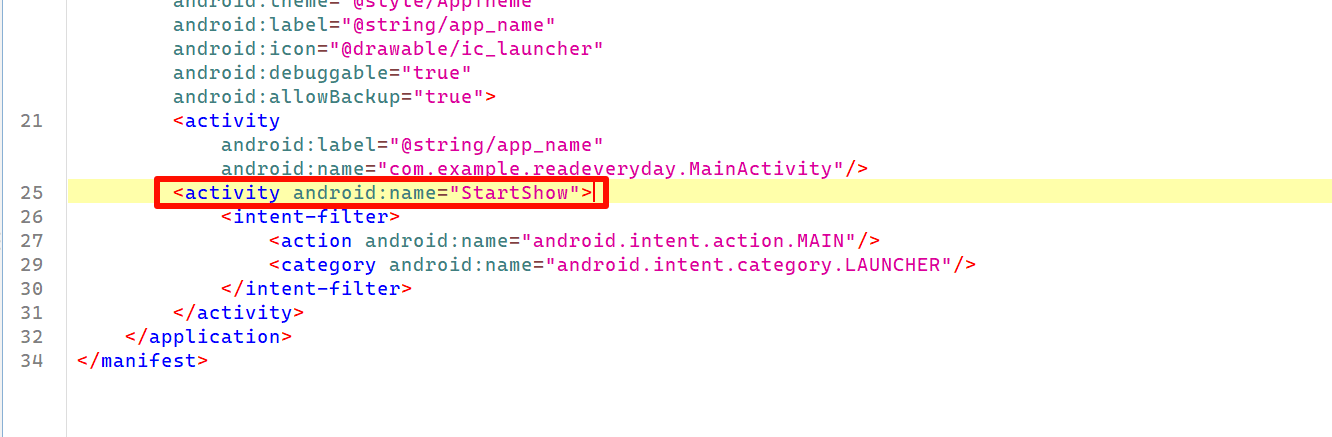Screen dimensions: 1332x437
Task: Click the closing </application> tag
Action: (209, 337)
